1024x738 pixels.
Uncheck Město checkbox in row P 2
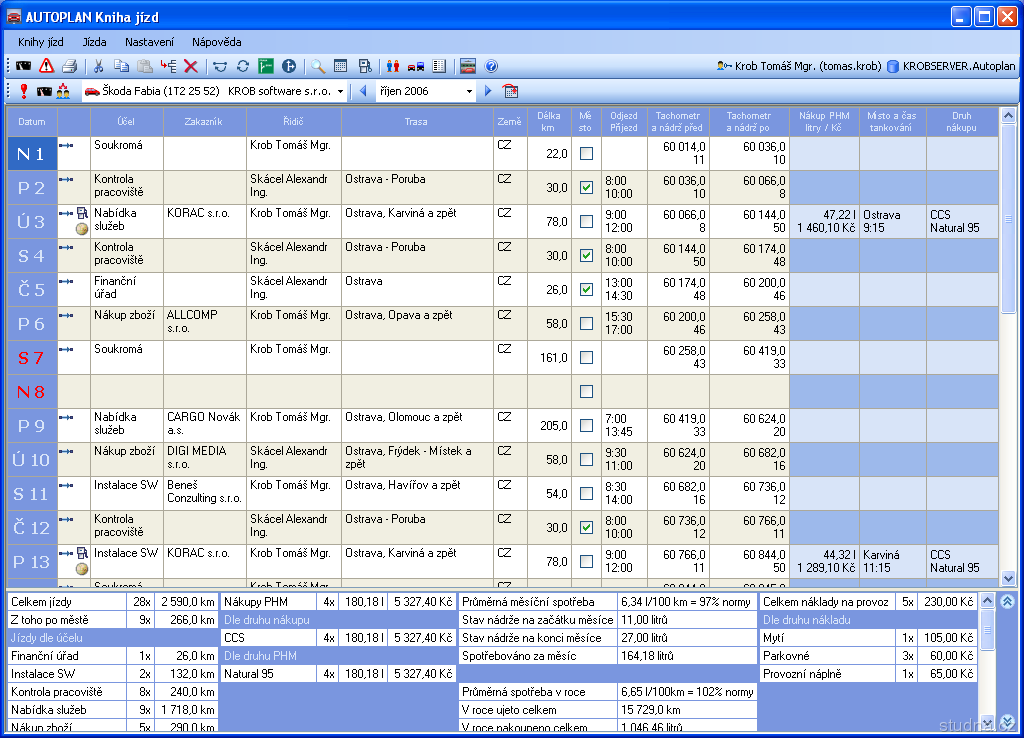586,188
